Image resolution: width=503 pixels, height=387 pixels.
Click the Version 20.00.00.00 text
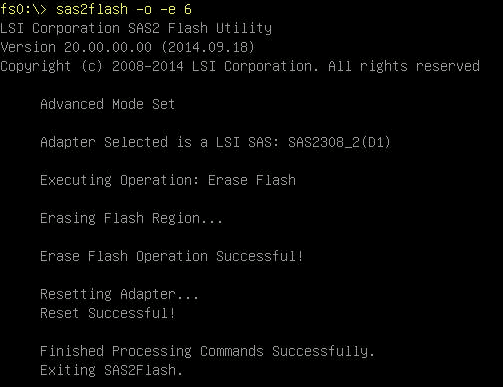pos(76,47)
